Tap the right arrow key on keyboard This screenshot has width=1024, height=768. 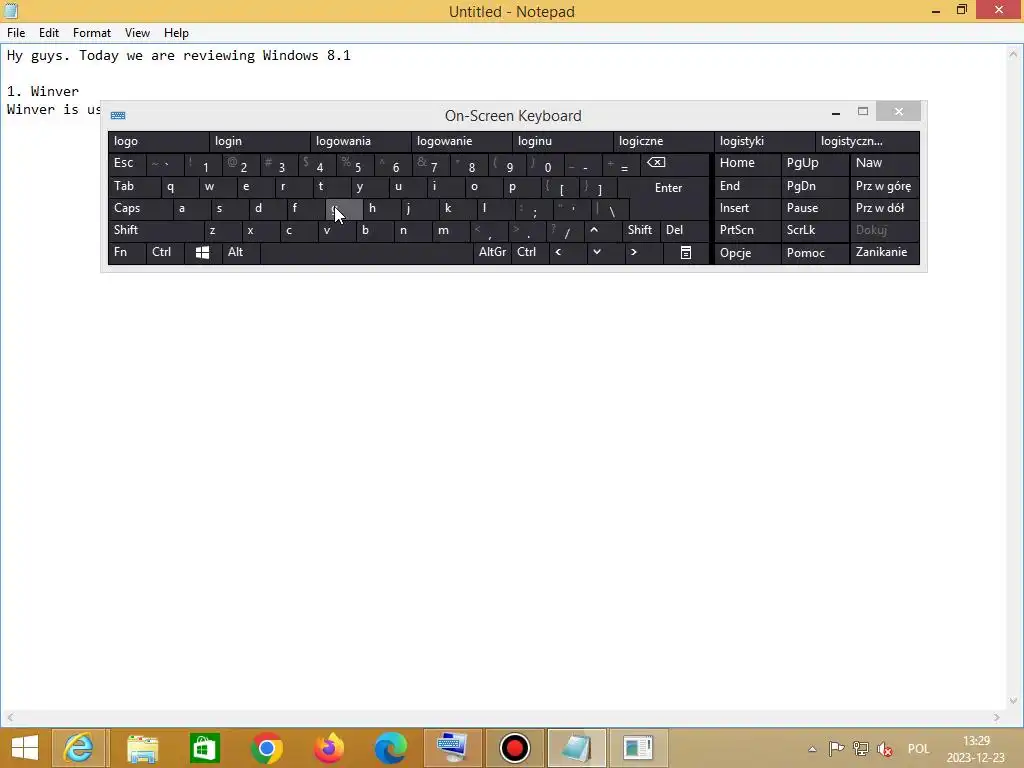coord(643,252)
